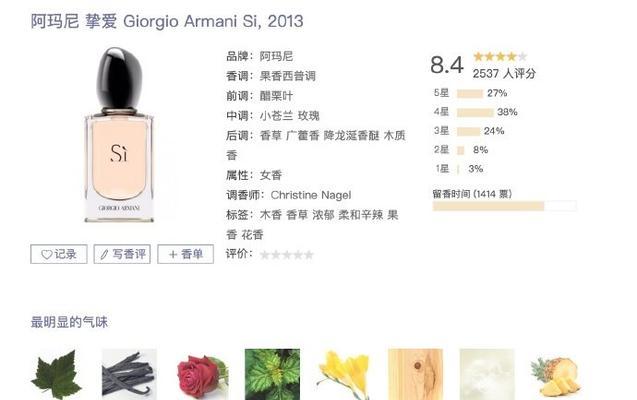Viewport: 637px width, 400px height.
Task: Click the 留香时间 longevity bar
Action: [x=504, y=206]
